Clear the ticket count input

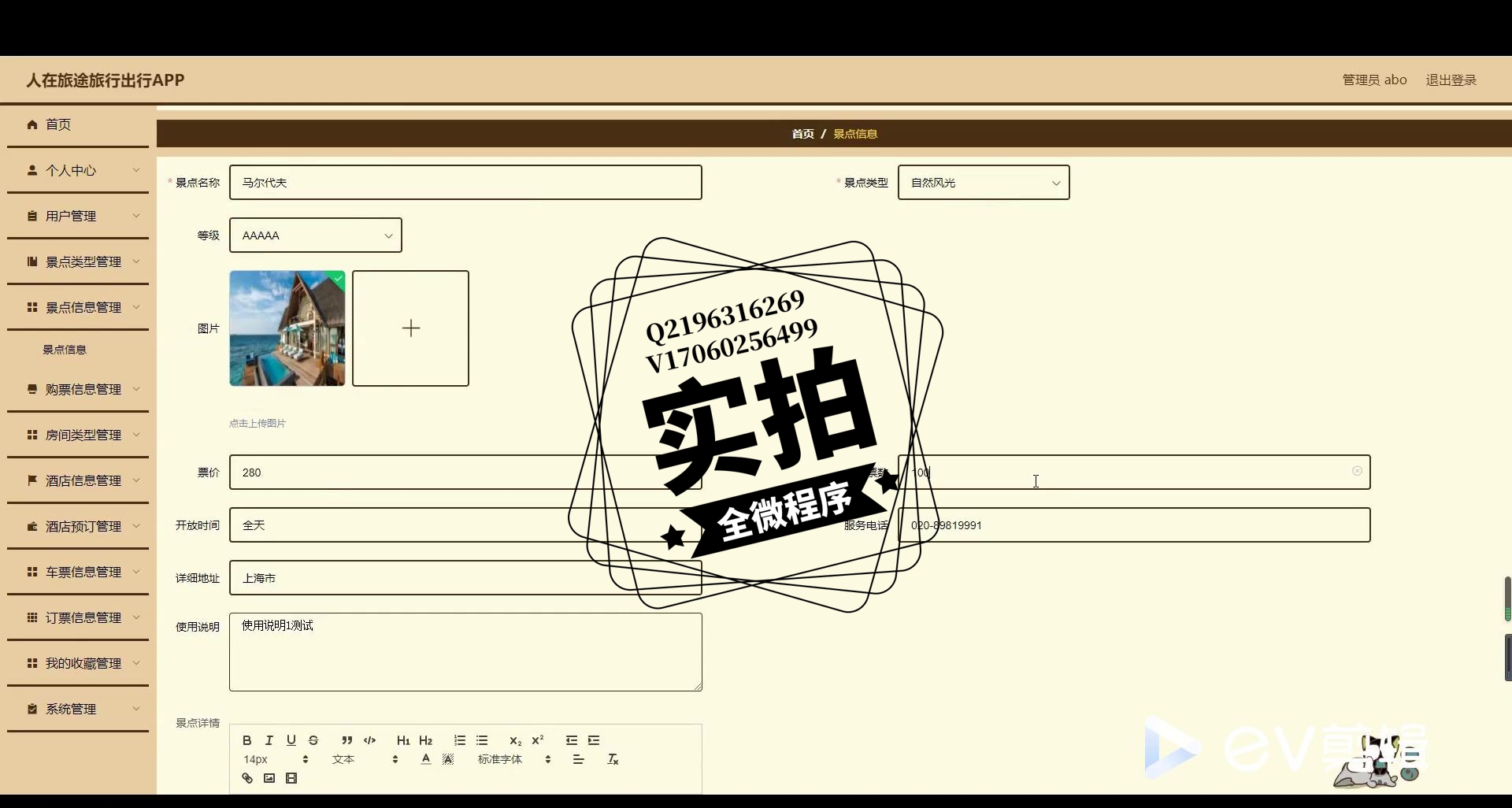(x=1357, y=471)
